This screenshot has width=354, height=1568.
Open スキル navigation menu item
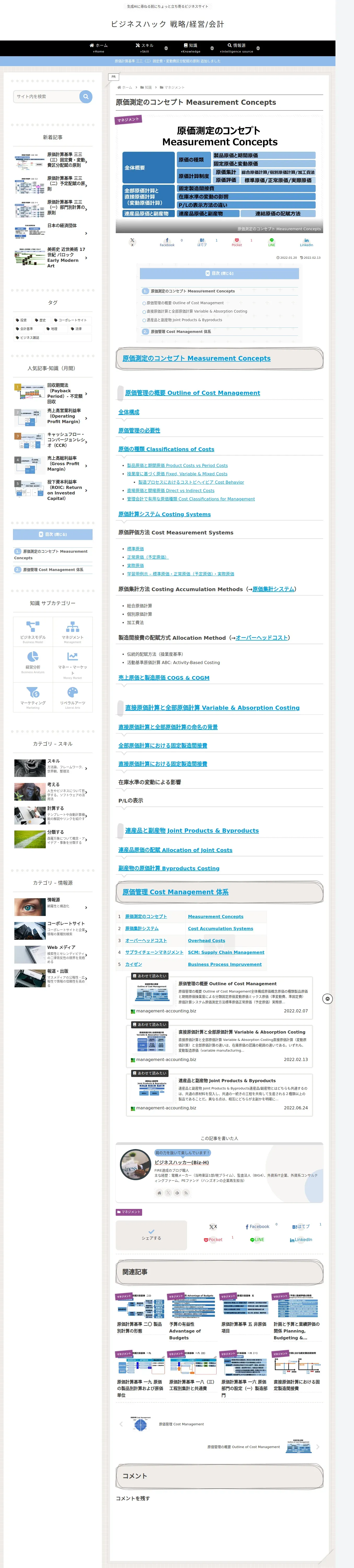click(144, 48)
